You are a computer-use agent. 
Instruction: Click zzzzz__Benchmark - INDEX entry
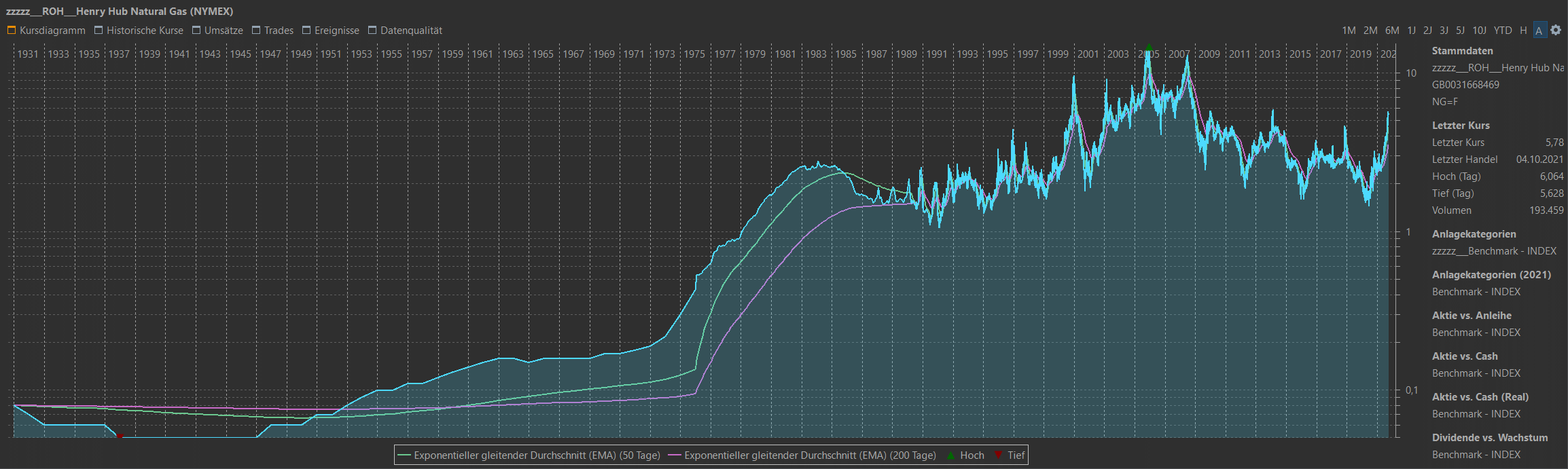[x=1494, y=251]
